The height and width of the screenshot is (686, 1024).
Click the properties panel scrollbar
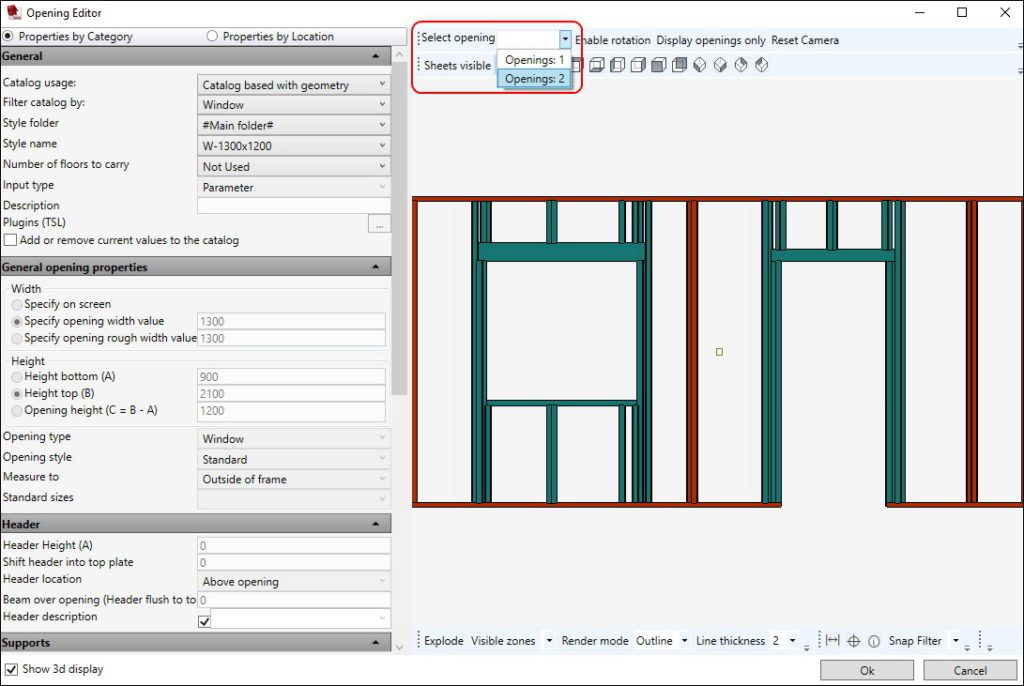(400, 229)
